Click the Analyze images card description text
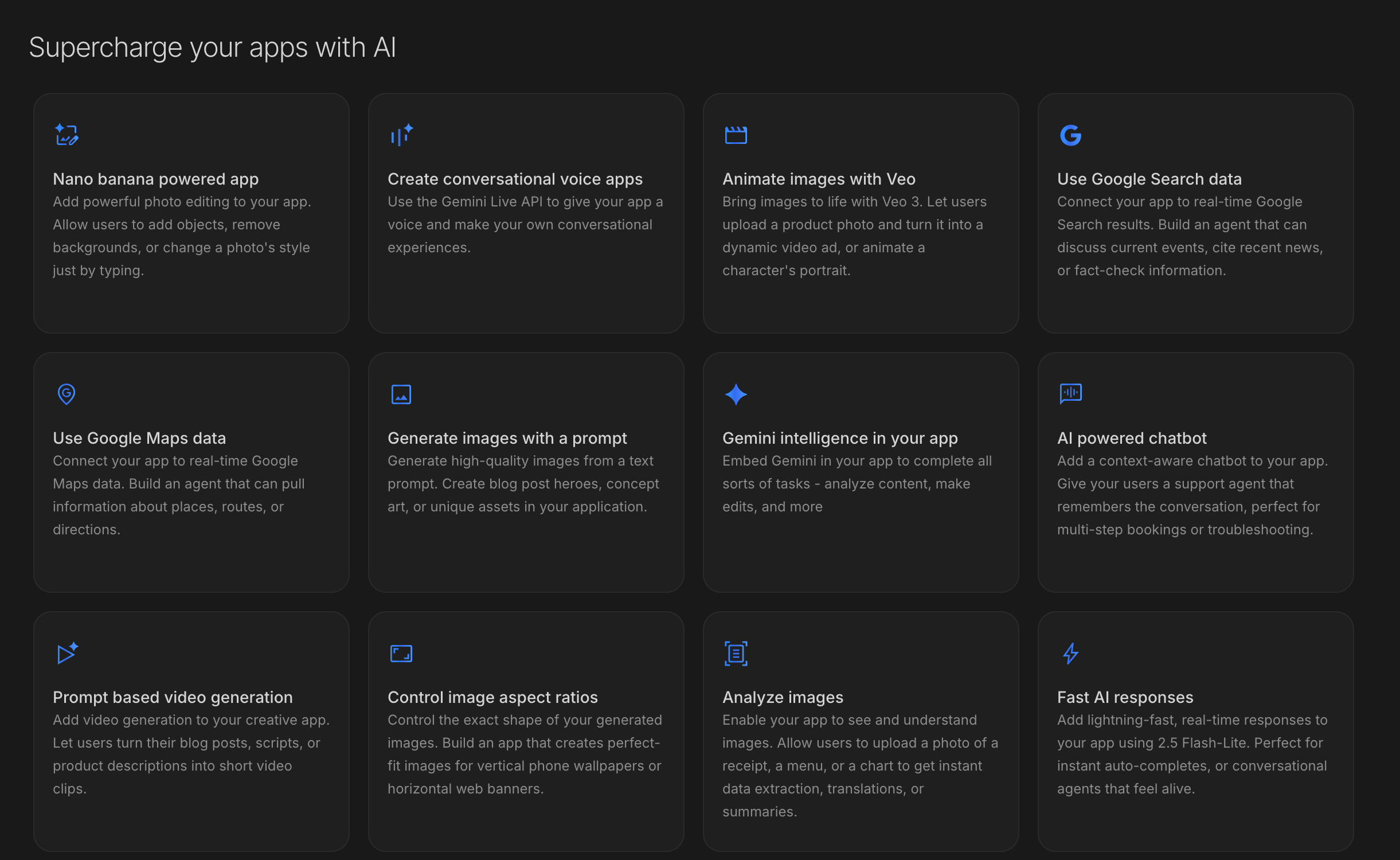The height and width of the screenshot is (860, 1400). 860,765
